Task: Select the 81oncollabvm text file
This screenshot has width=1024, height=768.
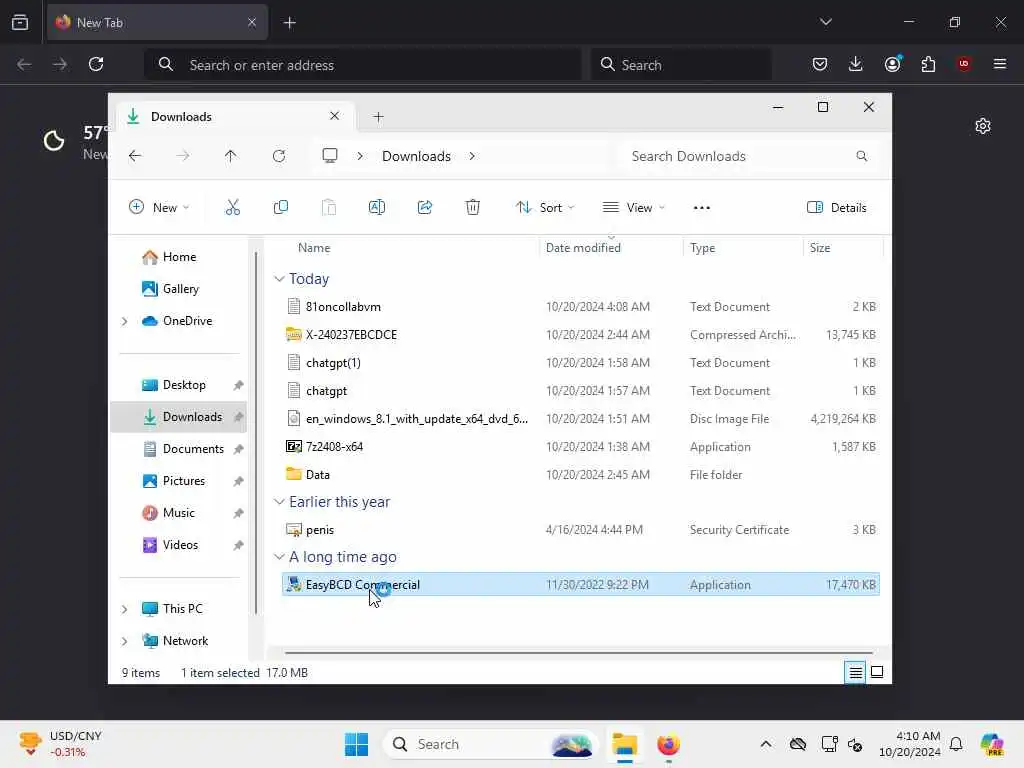Action: 580,307
